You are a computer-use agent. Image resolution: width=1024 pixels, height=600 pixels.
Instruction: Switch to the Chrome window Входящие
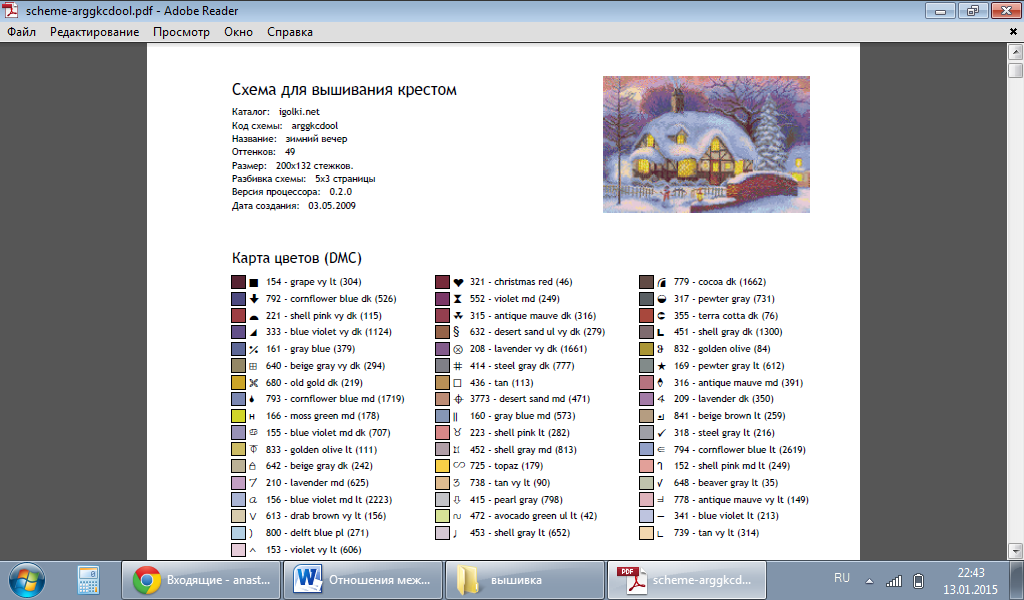(x=198, y=579)
